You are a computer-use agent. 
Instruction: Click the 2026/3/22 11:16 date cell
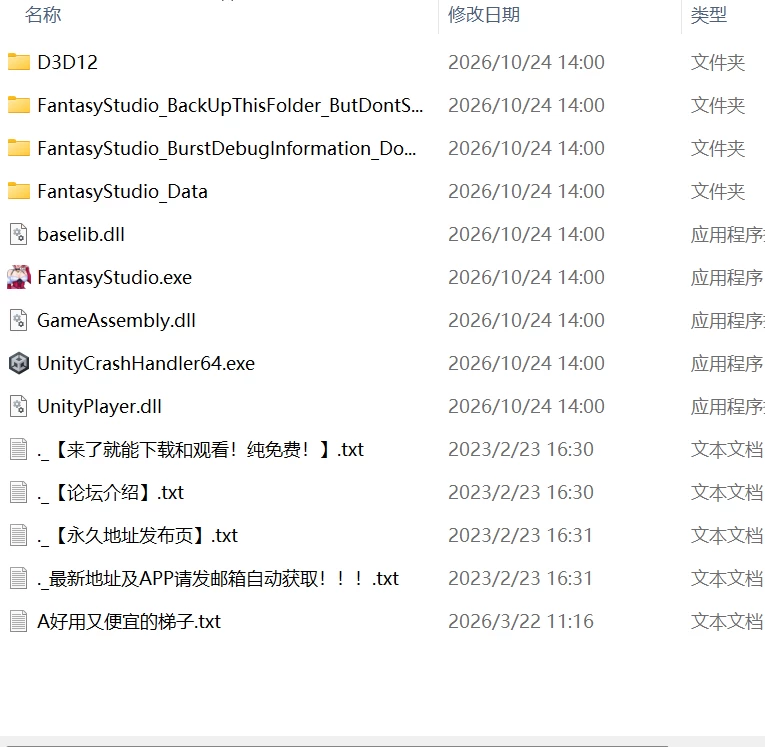[521, 621]
